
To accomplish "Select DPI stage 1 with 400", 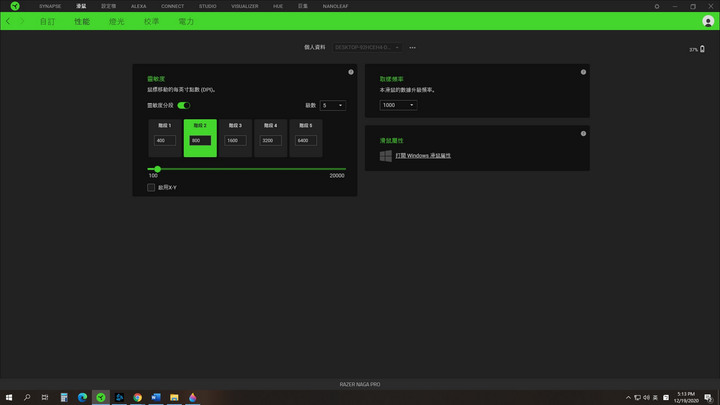I will point(165,138).
